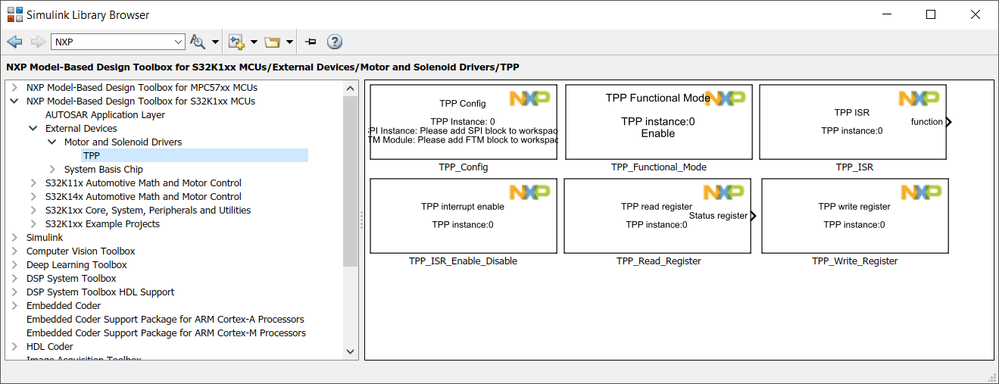The image size is (999, 384).
Task: Expand the HDL Coder node
Action: pos(14,346)
